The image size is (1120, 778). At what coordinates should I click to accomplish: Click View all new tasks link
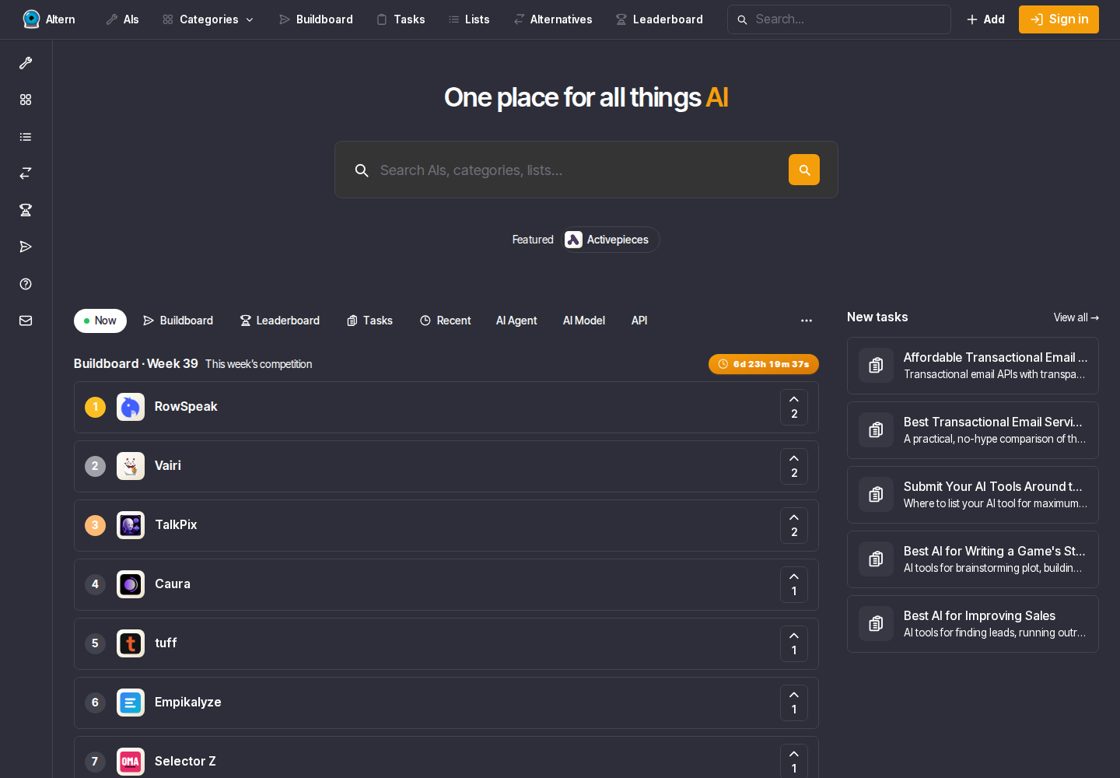point(1076,317)
